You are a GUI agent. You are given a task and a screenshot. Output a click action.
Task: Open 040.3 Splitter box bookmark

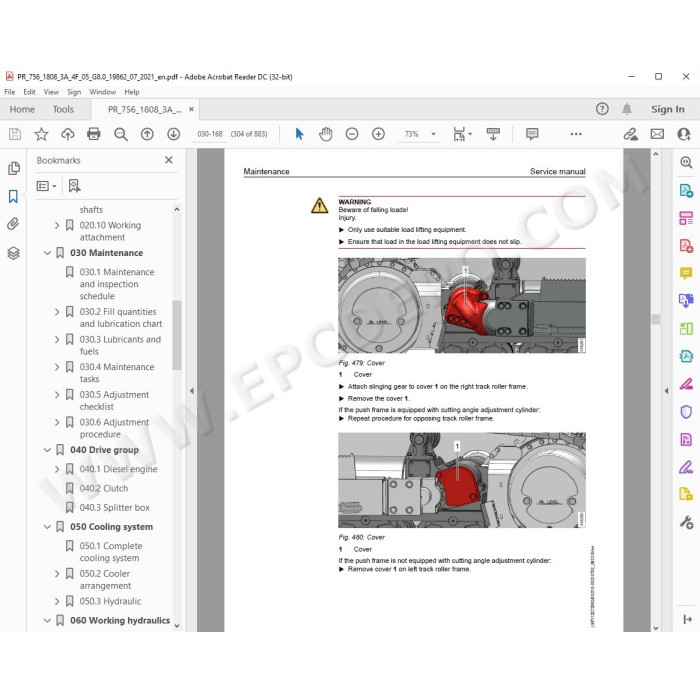[x=115, y=508]
